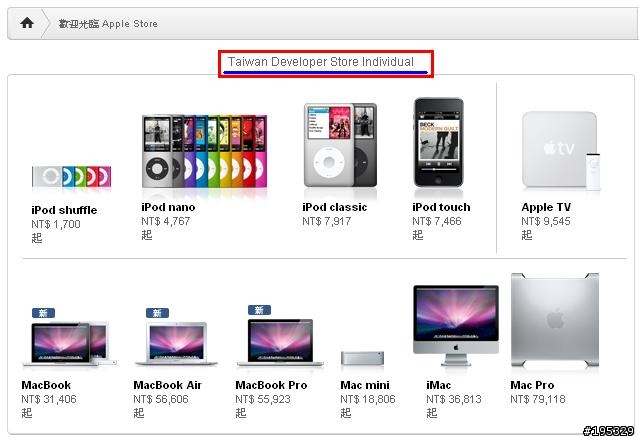The width and height of the screenshot is (639, 439).
Task: Click the price NT$ 1,700
Action: pos(56,224)
